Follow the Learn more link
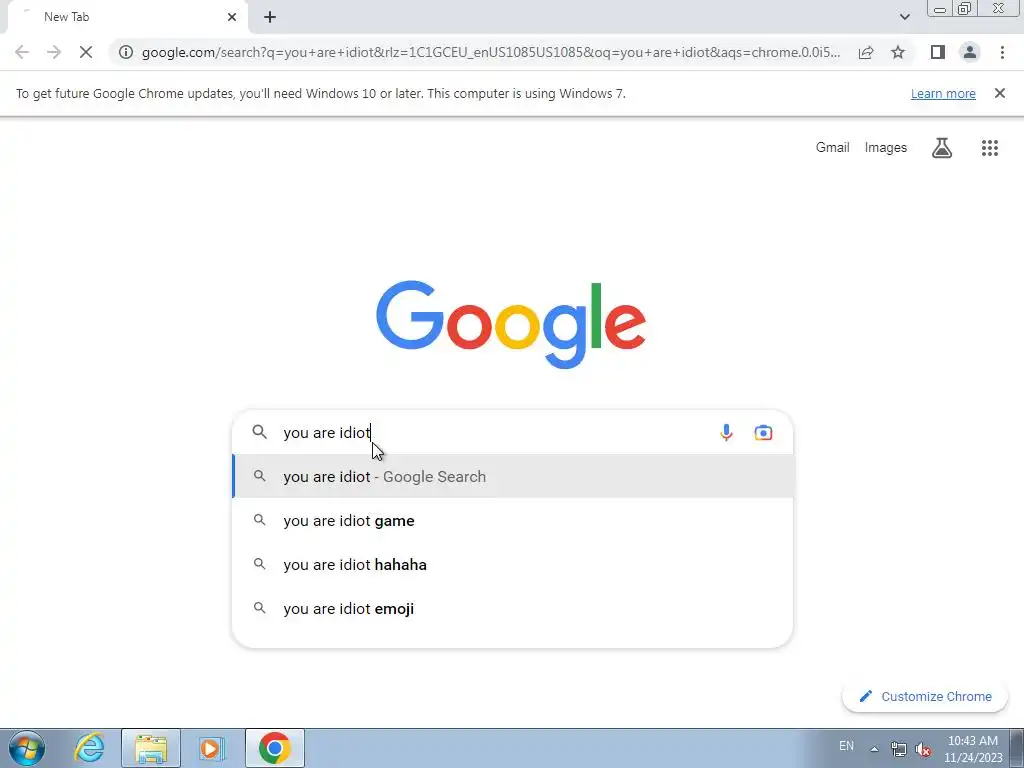 943,93
